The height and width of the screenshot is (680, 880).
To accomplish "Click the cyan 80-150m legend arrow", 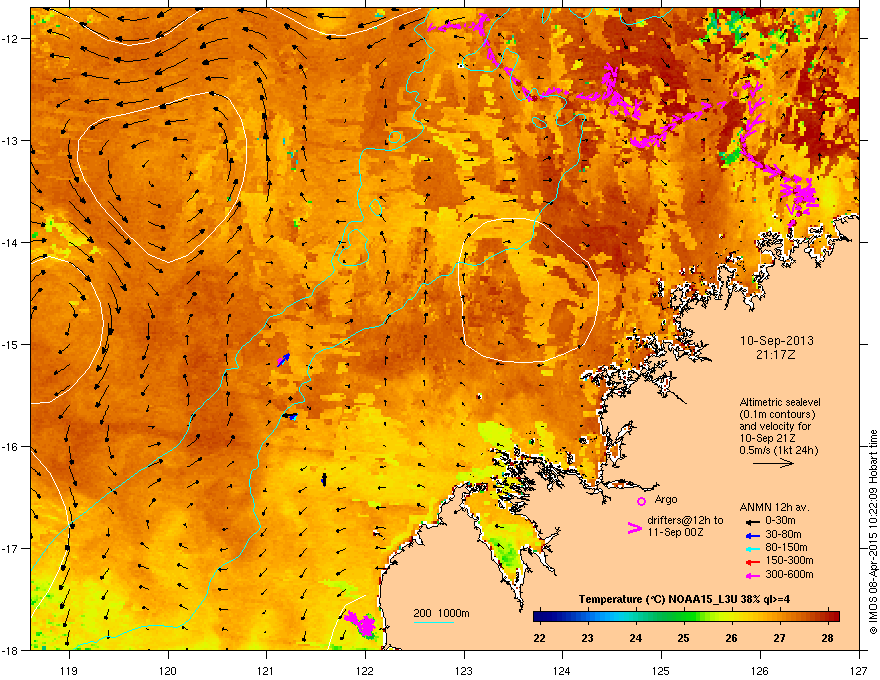I will [x=752, y=548].
